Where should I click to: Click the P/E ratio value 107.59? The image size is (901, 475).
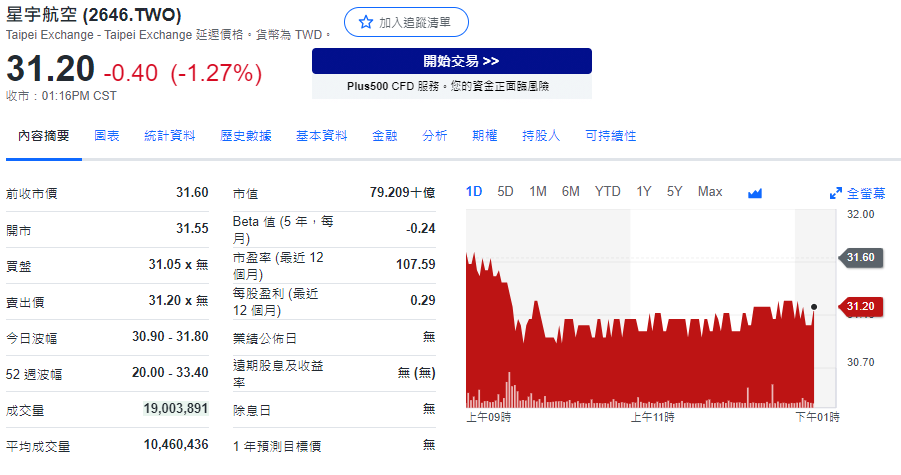415,265
